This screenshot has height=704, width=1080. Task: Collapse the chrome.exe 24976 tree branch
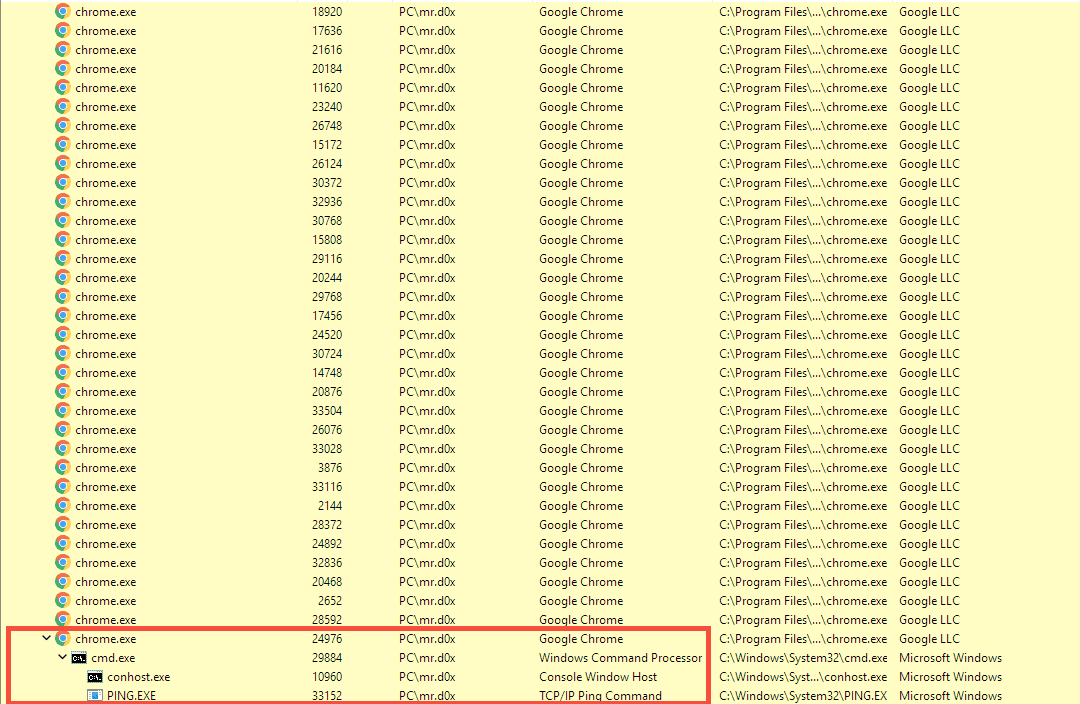(x=46, y=638)
